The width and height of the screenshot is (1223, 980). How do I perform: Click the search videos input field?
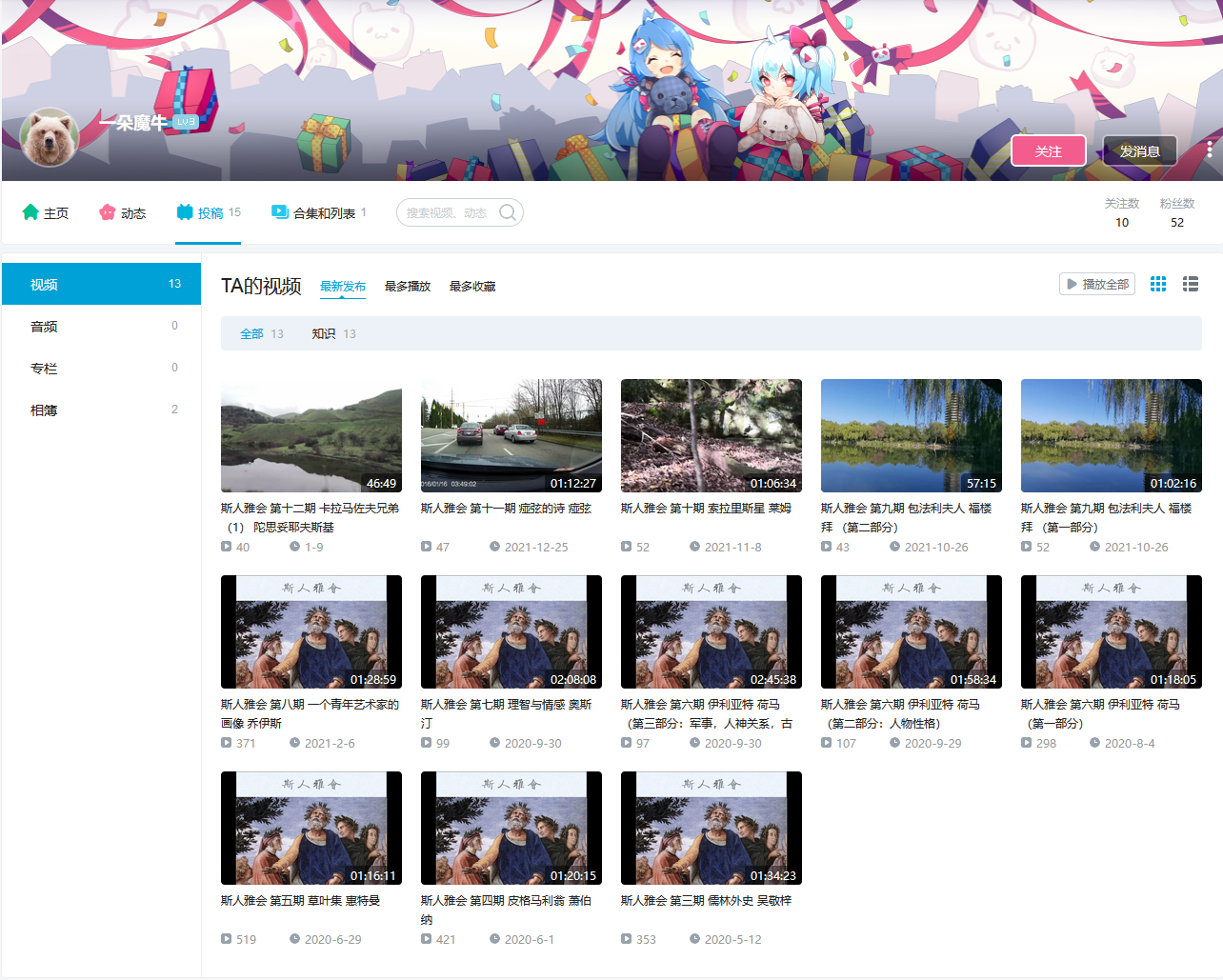click(448, 212)
